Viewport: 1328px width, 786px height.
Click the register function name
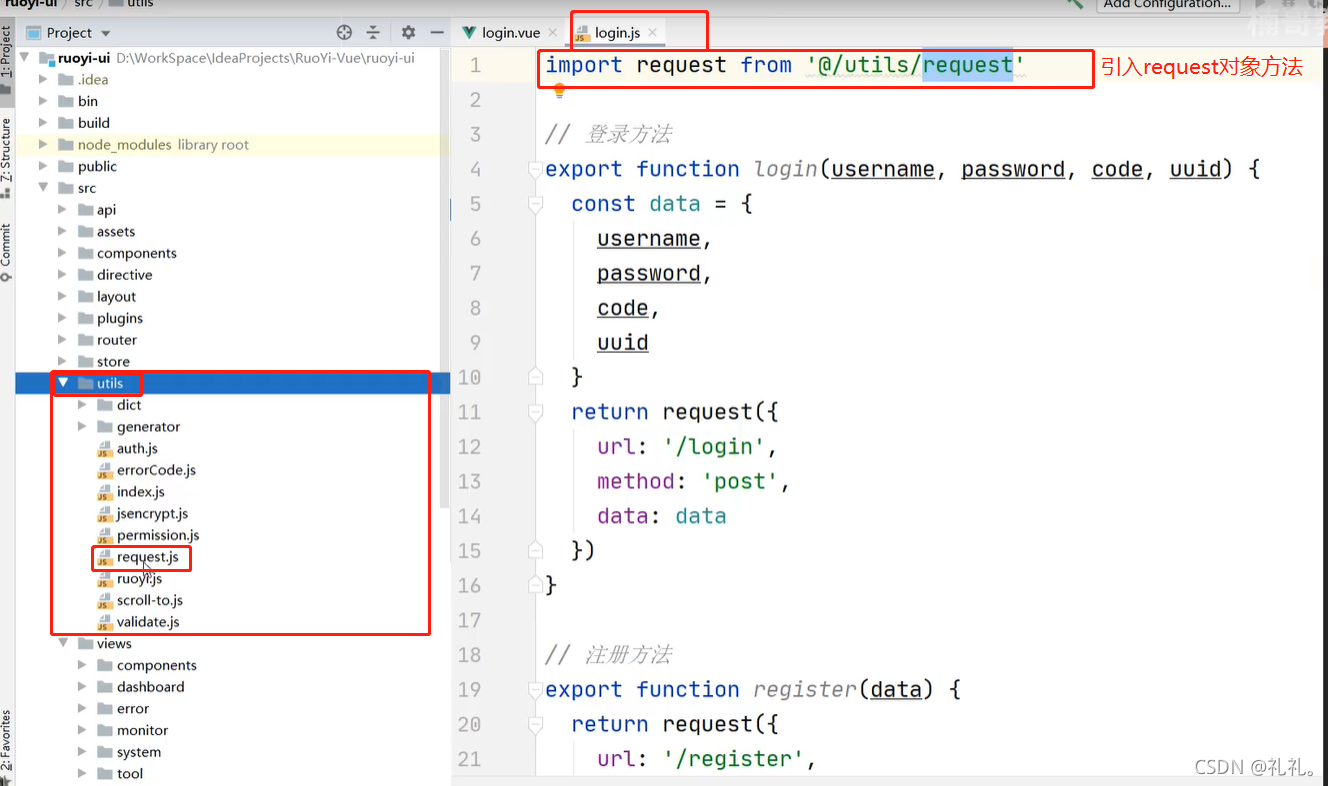[x=804, y=690]
